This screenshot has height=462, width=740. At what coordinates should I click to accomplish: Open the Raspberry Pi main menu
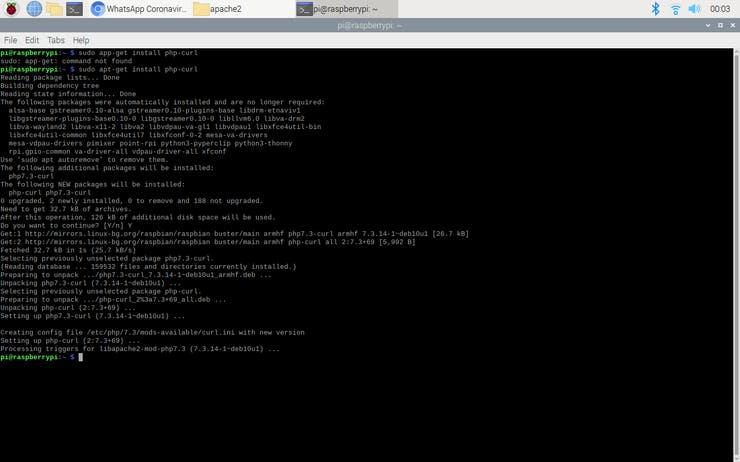[x=11, y=8]
